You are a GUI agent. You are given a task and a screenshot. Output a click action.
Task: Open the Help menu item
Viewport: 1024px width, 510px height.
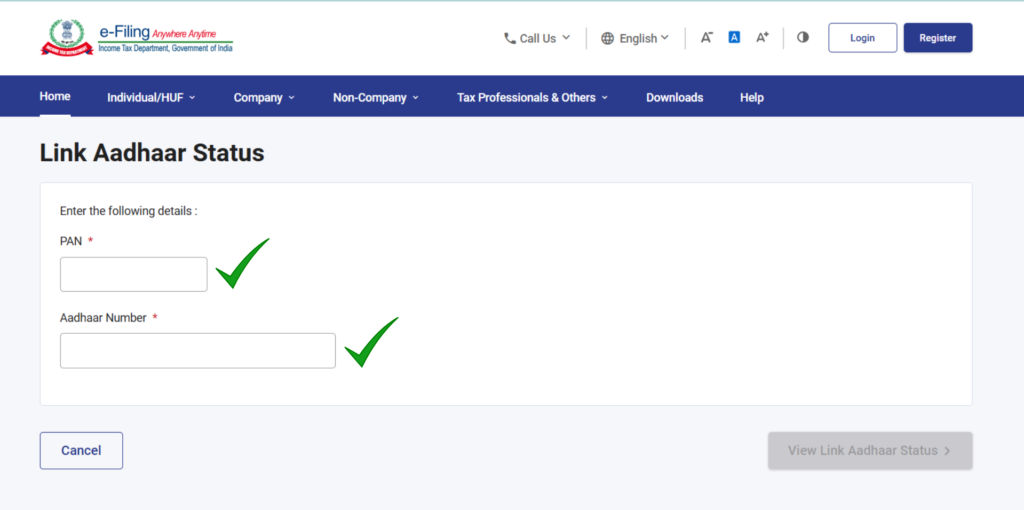752,98
